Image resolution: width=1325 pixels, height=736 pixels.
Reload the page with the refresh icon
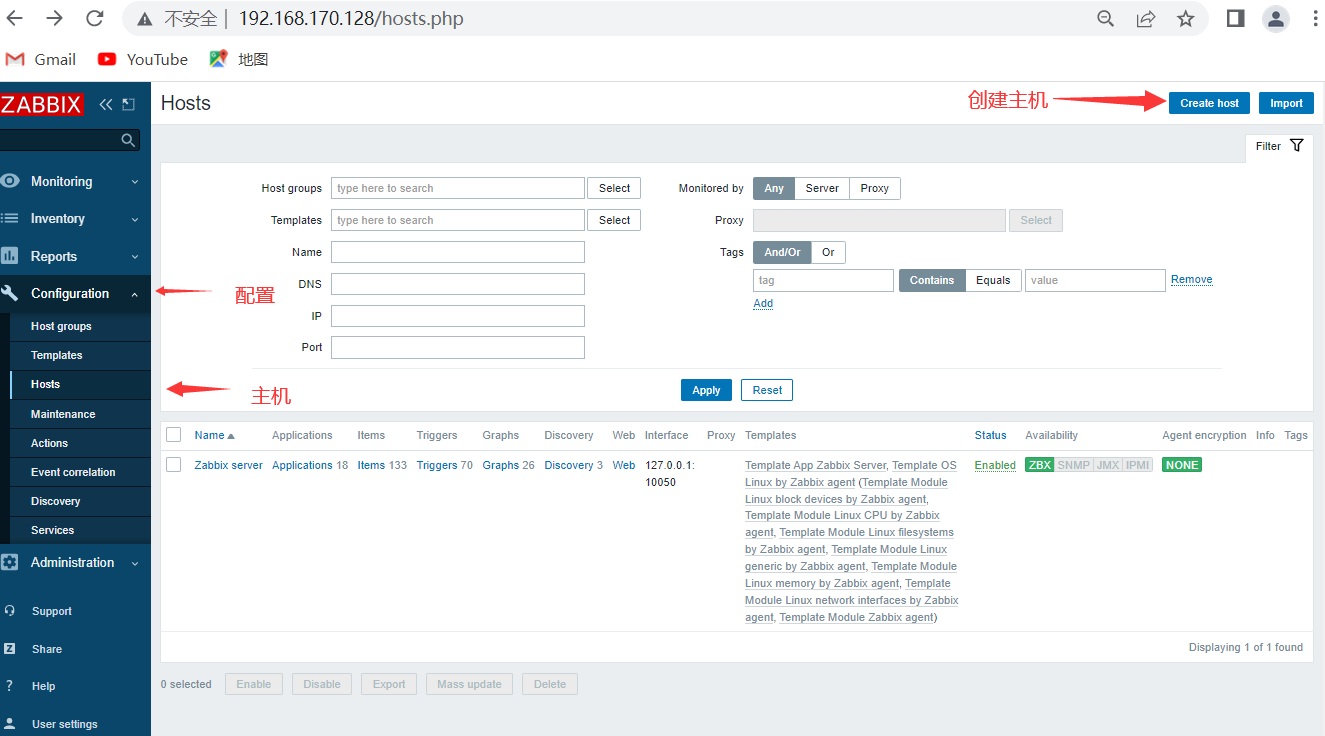coord(95,18)
